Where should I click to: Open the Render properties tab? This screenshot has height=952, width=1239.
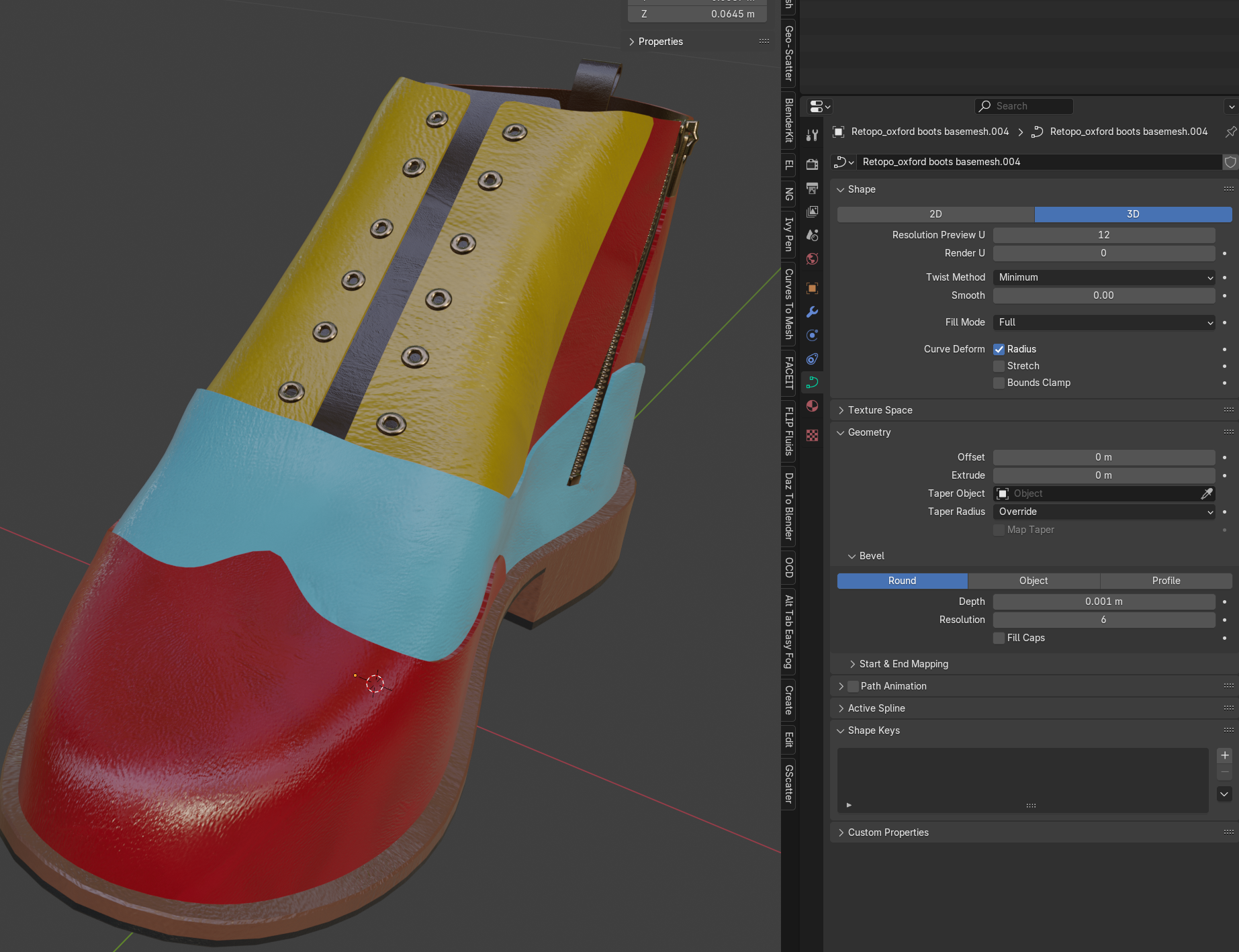click(x=812, y=164)
